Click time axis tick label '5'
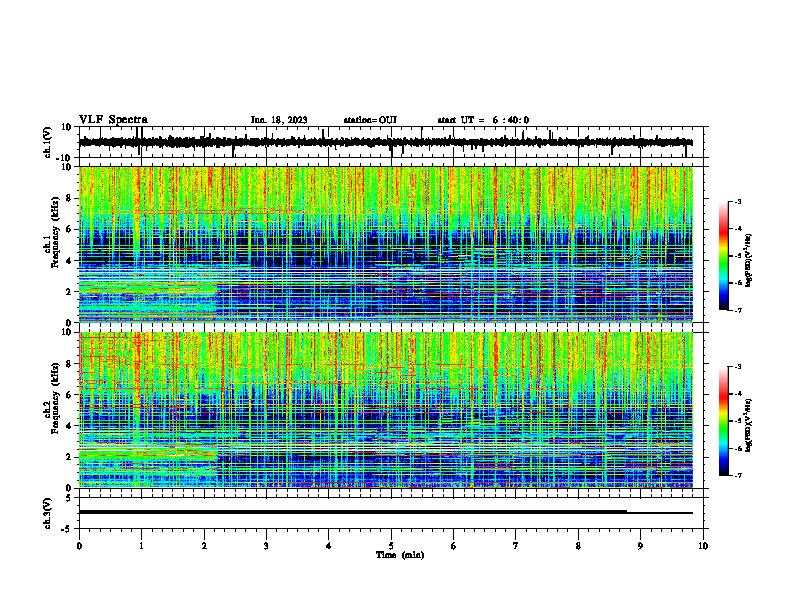Image resolution: width=792 pixels, height=612 pixels. pyautogui.click(x=391, y=546)
